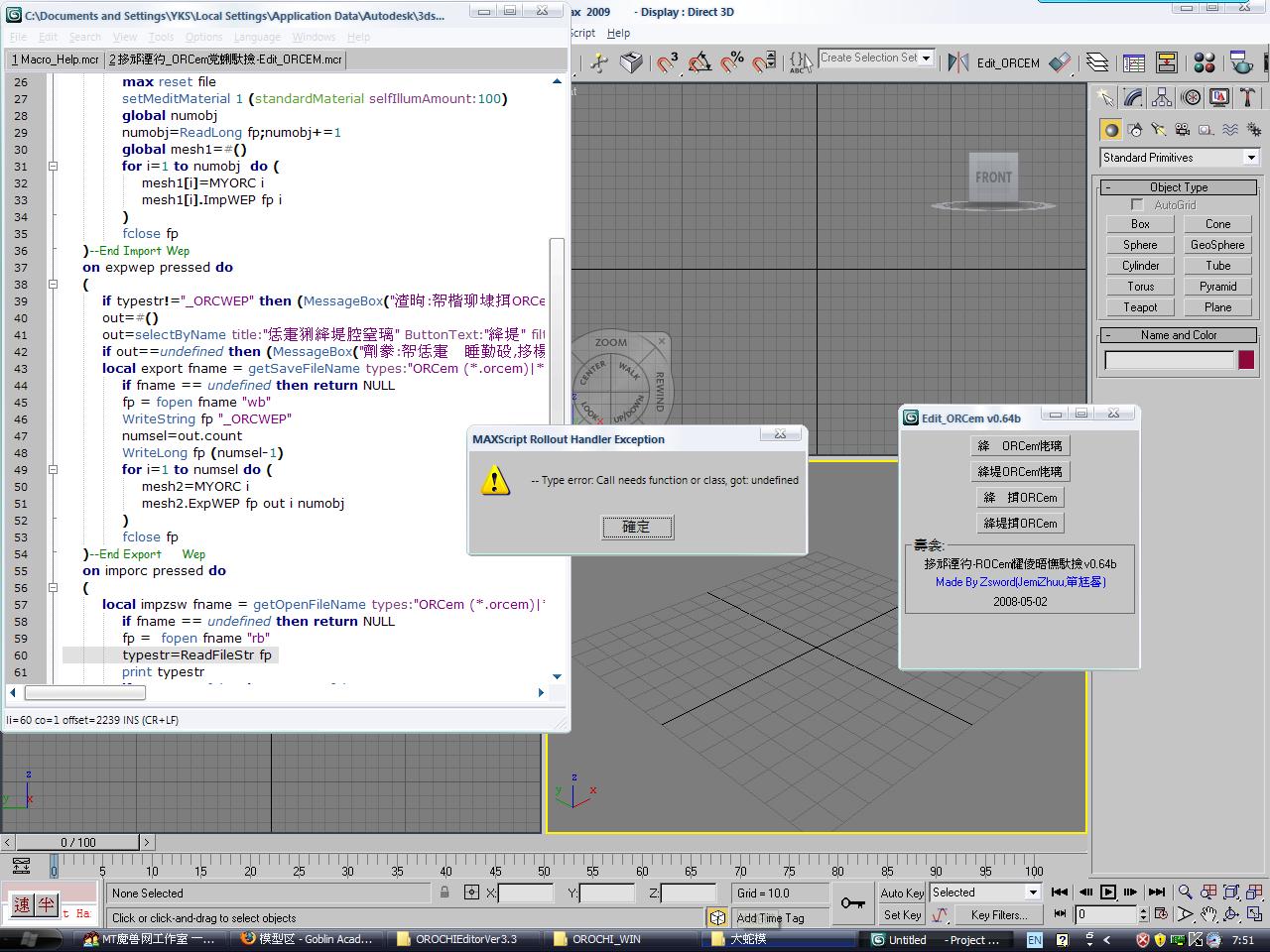This screenshot has width=1270, height=952.
Task: Switch to the Hierarchy command panel
Action: 1162,97
